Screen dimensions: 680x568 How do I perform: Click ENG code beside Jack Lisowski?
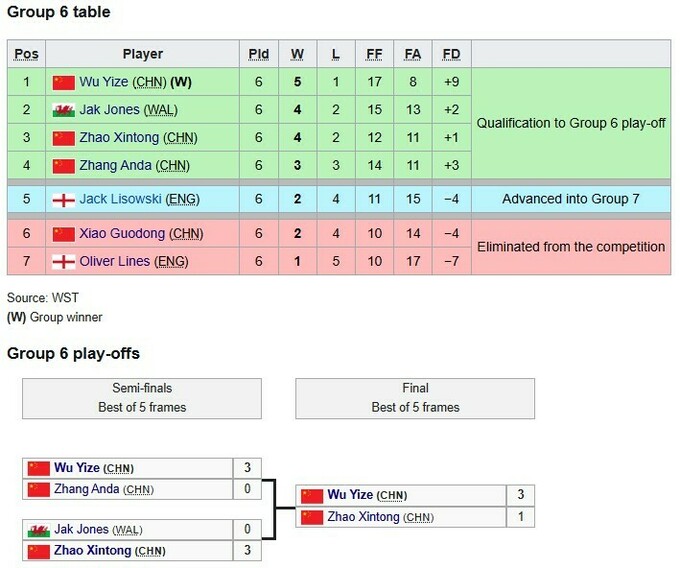tap(184, 199)
